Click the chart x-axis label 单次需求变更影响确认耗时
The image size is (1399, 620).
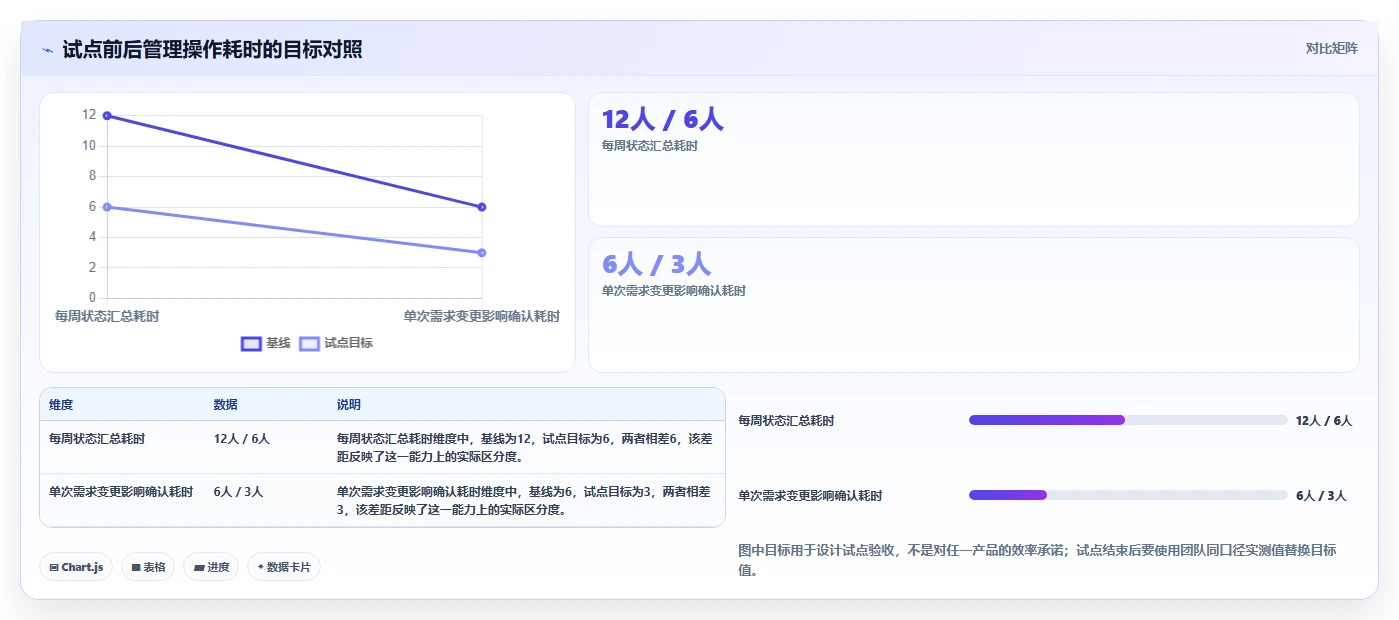482,316
